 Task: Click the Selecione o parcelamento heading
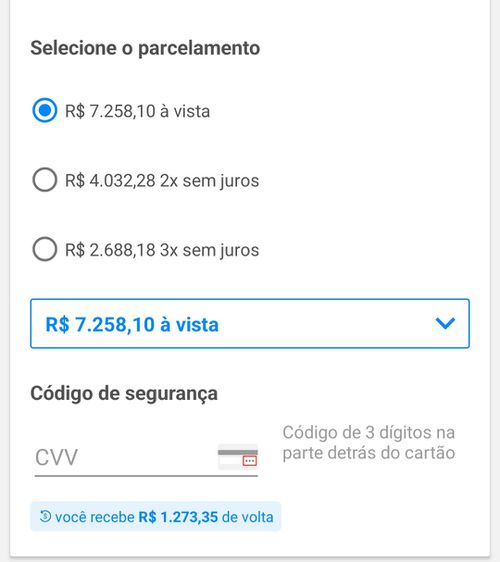pos(145,48)
